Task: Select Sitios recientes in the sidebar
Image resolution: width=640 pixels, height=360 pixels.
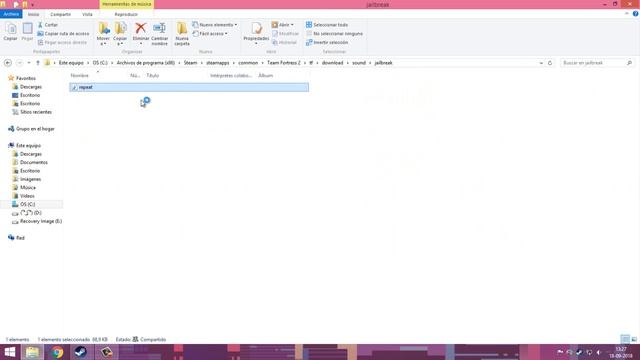Action: tap(36, 112)
